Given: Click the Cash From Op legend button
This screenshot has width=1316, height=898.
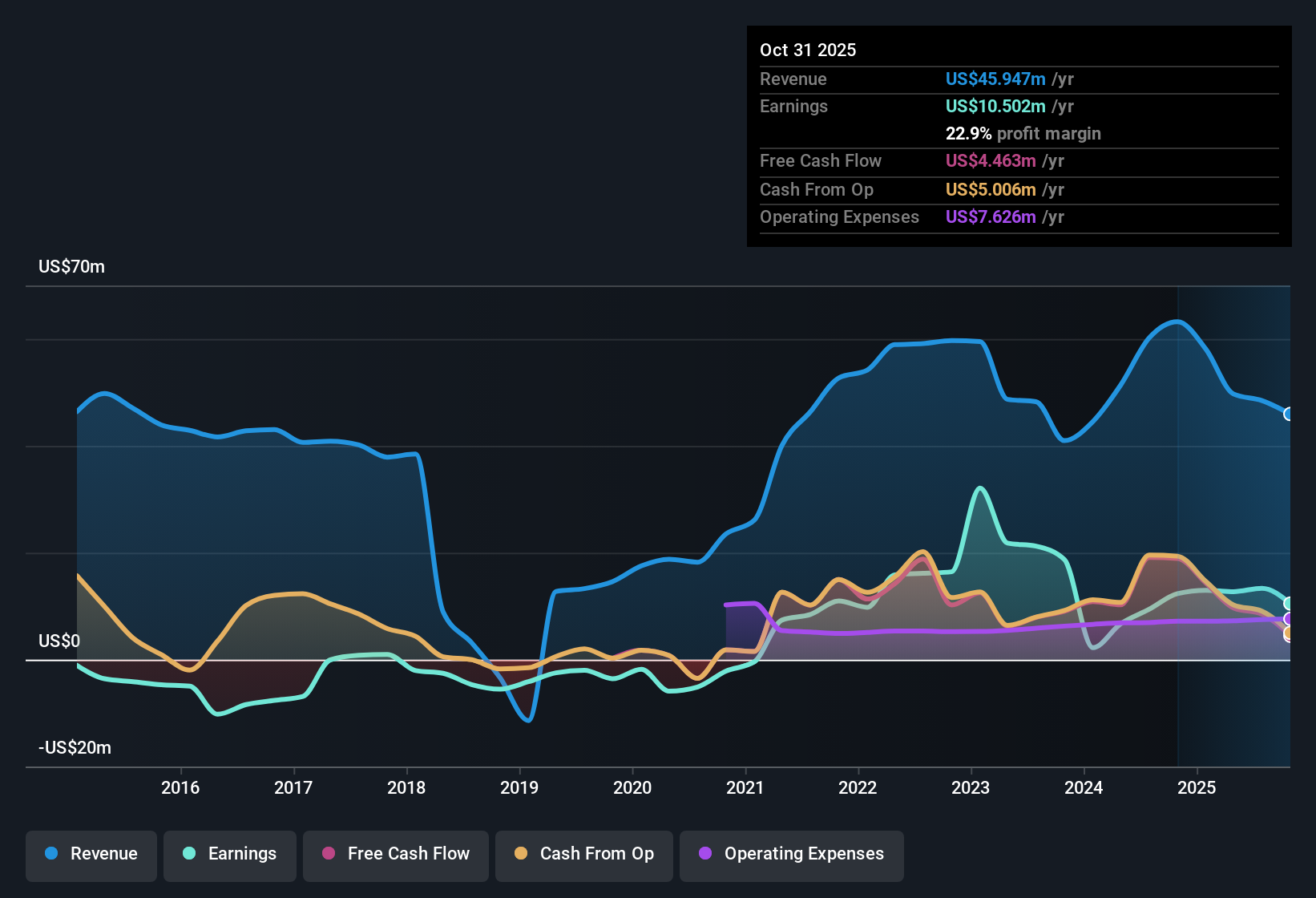Looking at the screenshot, I should tap(583, 854).
